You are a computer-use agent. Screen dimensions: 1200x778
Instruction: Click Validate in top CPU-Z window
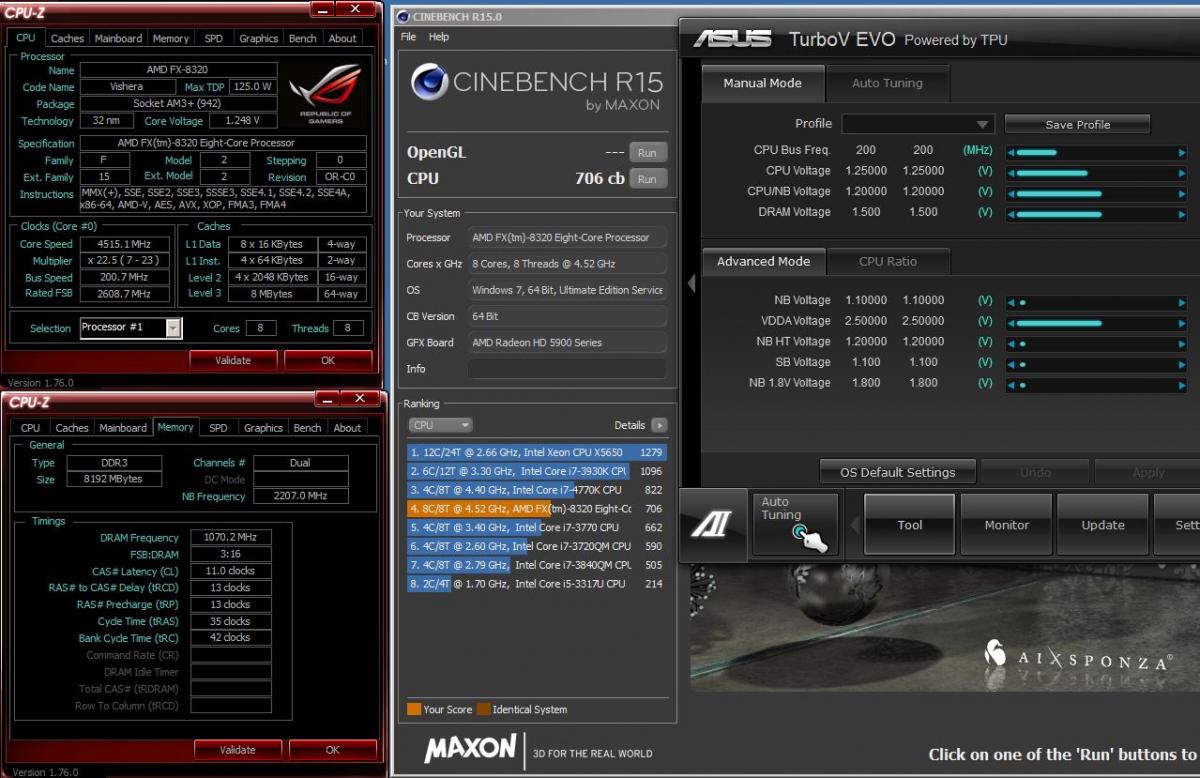tap(233, 360)
